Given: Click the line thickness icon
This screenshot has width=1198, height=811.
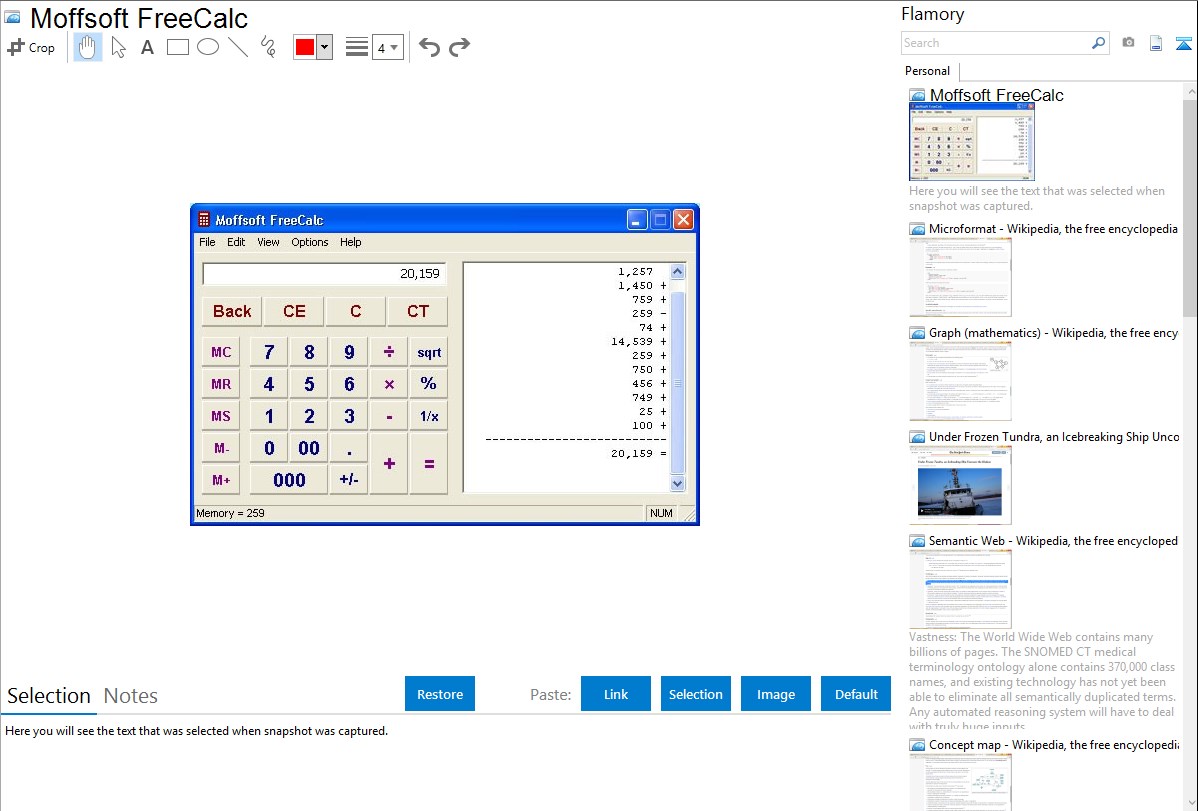Looking at the screenshot, I should click(356, 47).
